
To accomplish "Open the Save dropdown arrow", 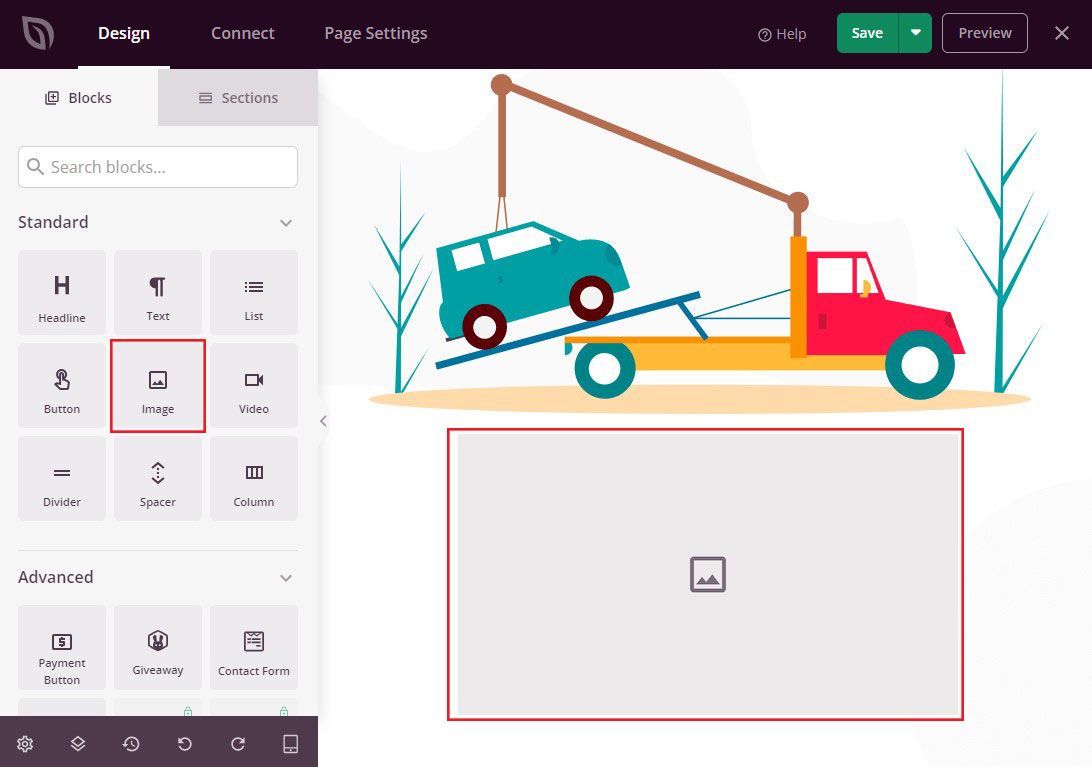I will 916,33.
